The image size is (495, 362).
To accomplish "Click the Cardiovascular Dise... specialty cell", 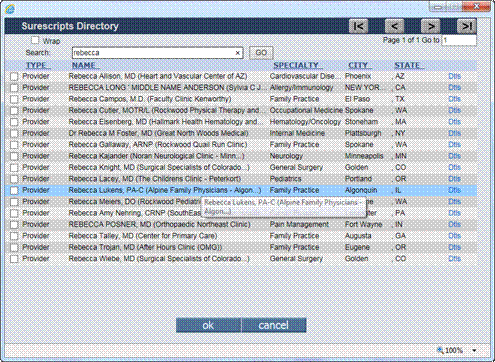I will (x=305, y=76).
